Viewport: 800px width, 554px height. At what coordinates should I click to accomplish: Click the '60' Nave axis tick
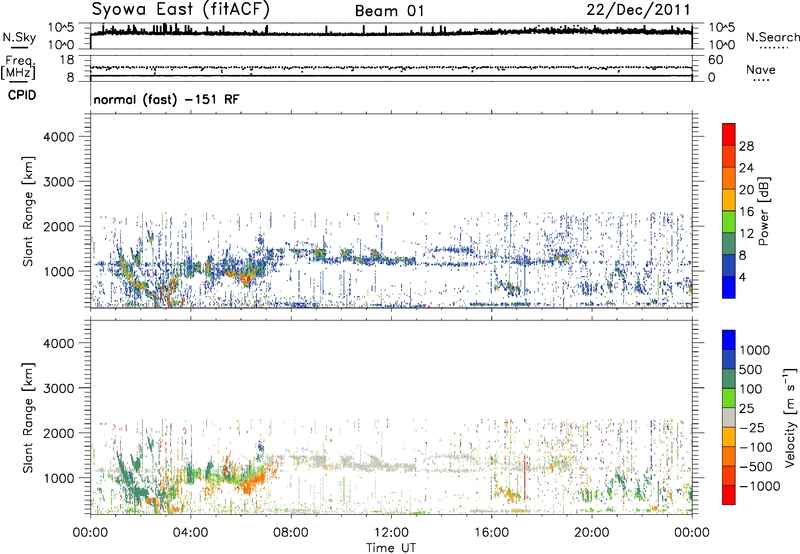tap(715, 60)
